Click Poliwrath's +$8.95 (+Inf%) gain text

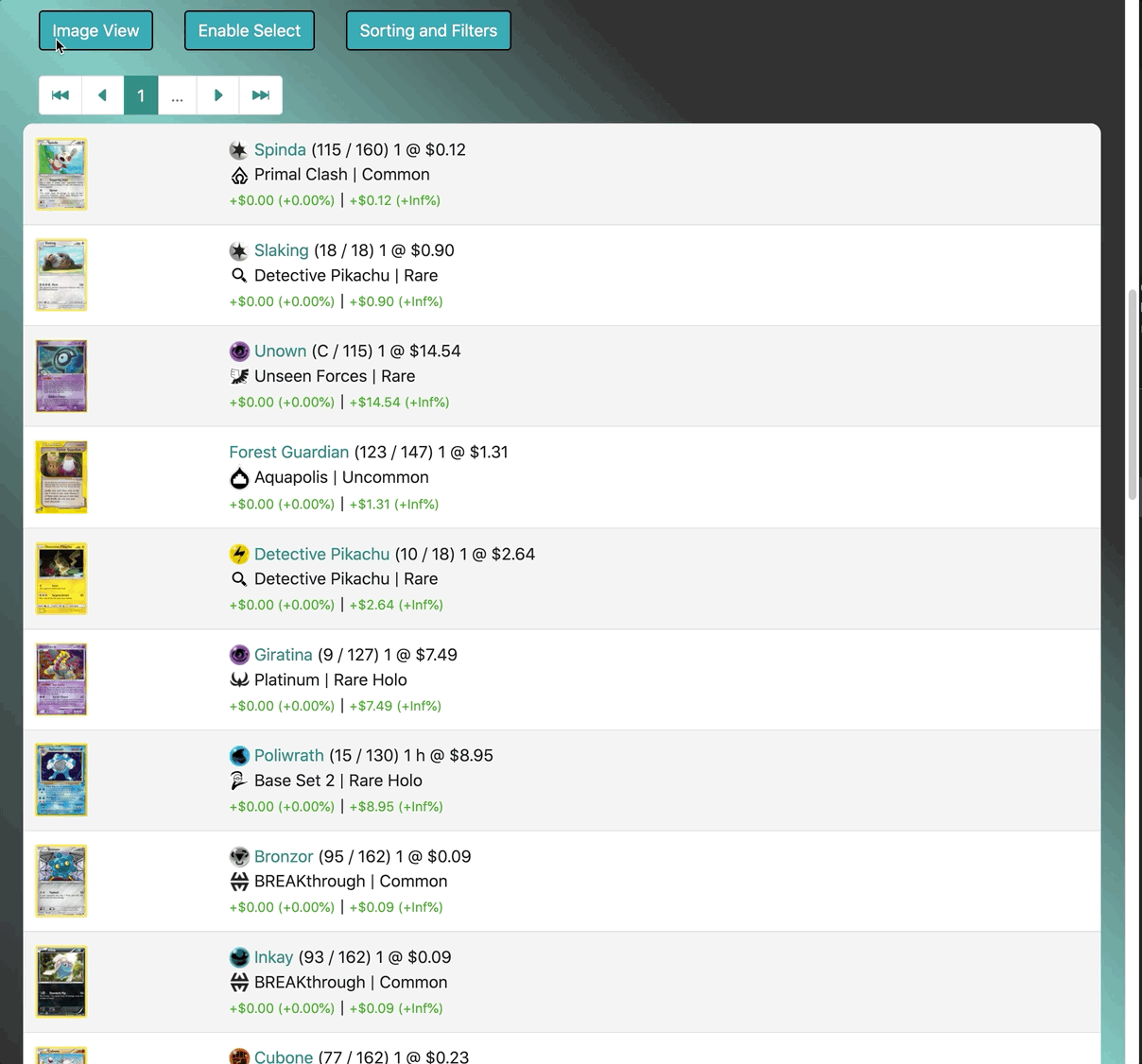point(396,806)
